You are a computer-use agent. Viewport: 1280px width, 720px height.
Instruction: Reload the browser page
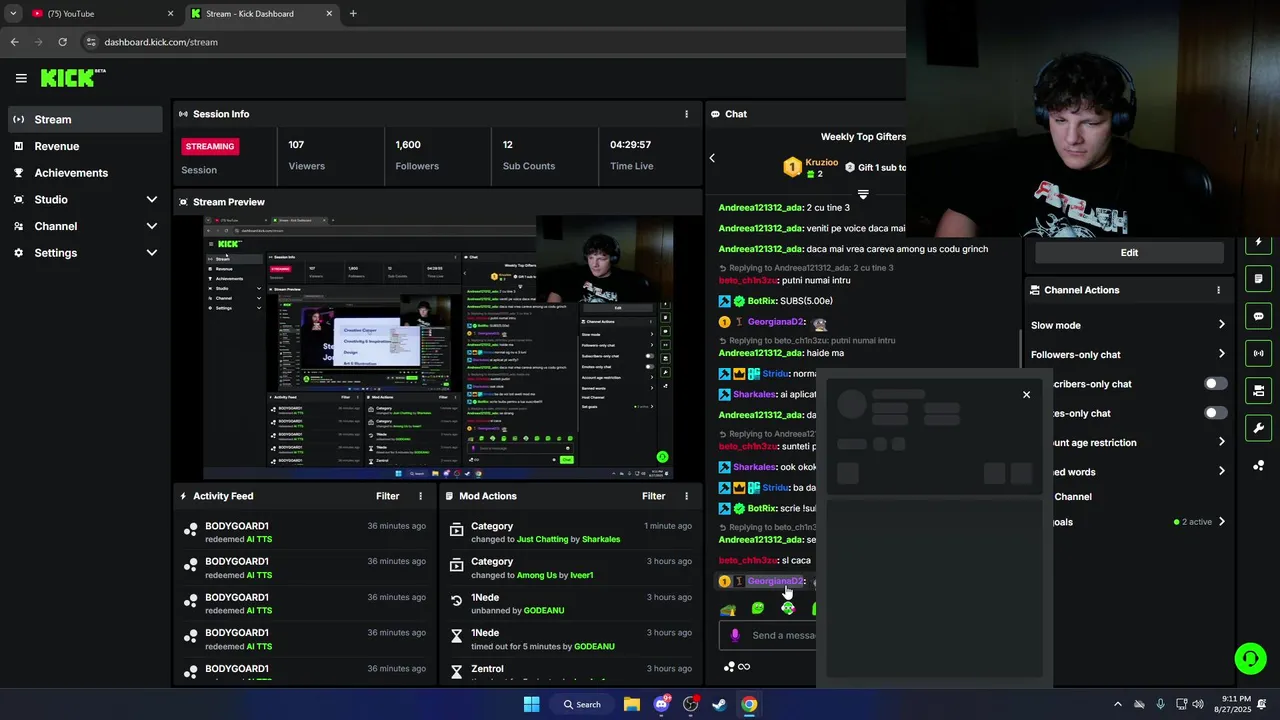(62, 42)
